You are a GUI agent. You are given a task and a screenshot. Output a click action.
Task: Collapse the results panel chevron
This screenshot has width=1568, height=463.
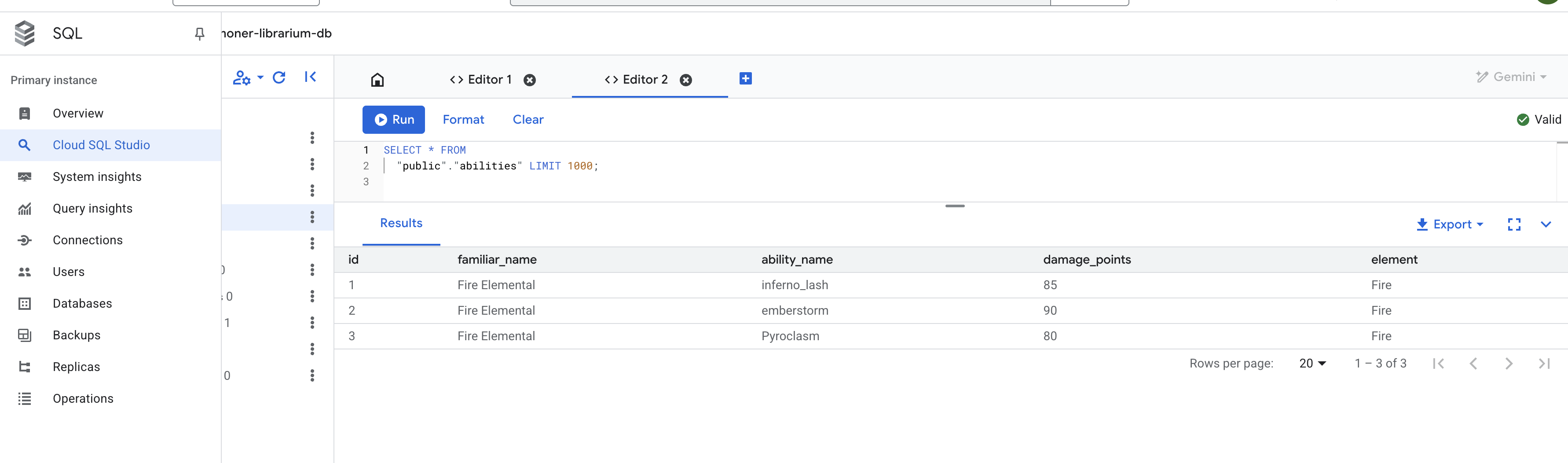pos(1546,225)
